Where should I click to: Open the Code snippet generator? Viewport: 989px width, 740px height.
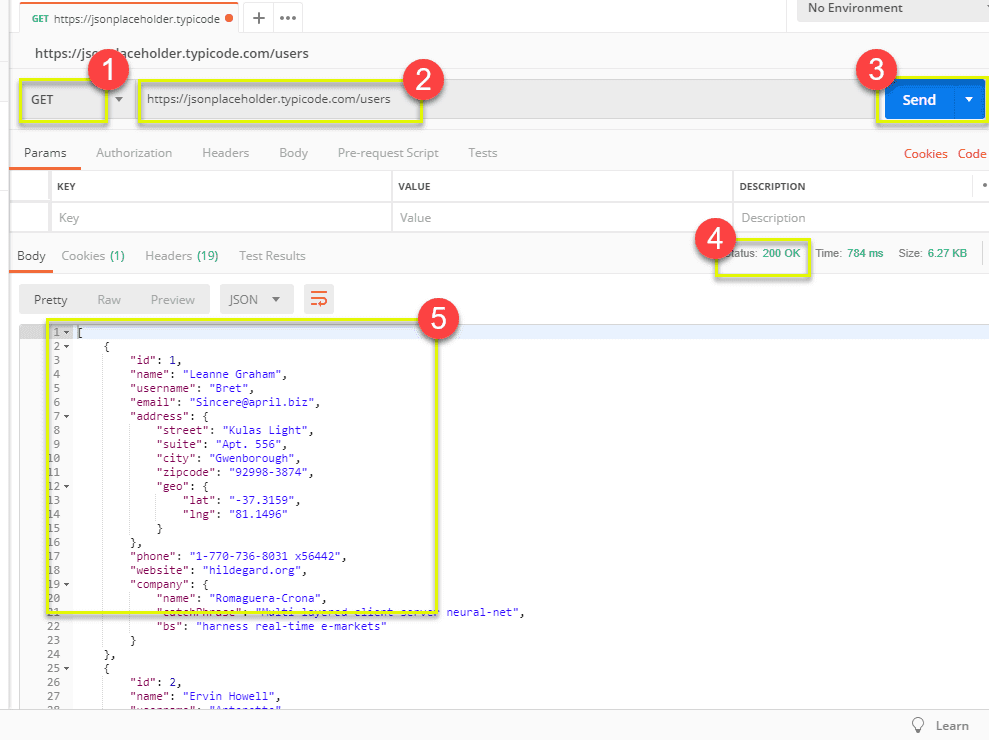pyautogui.click(x=972, y=153)
